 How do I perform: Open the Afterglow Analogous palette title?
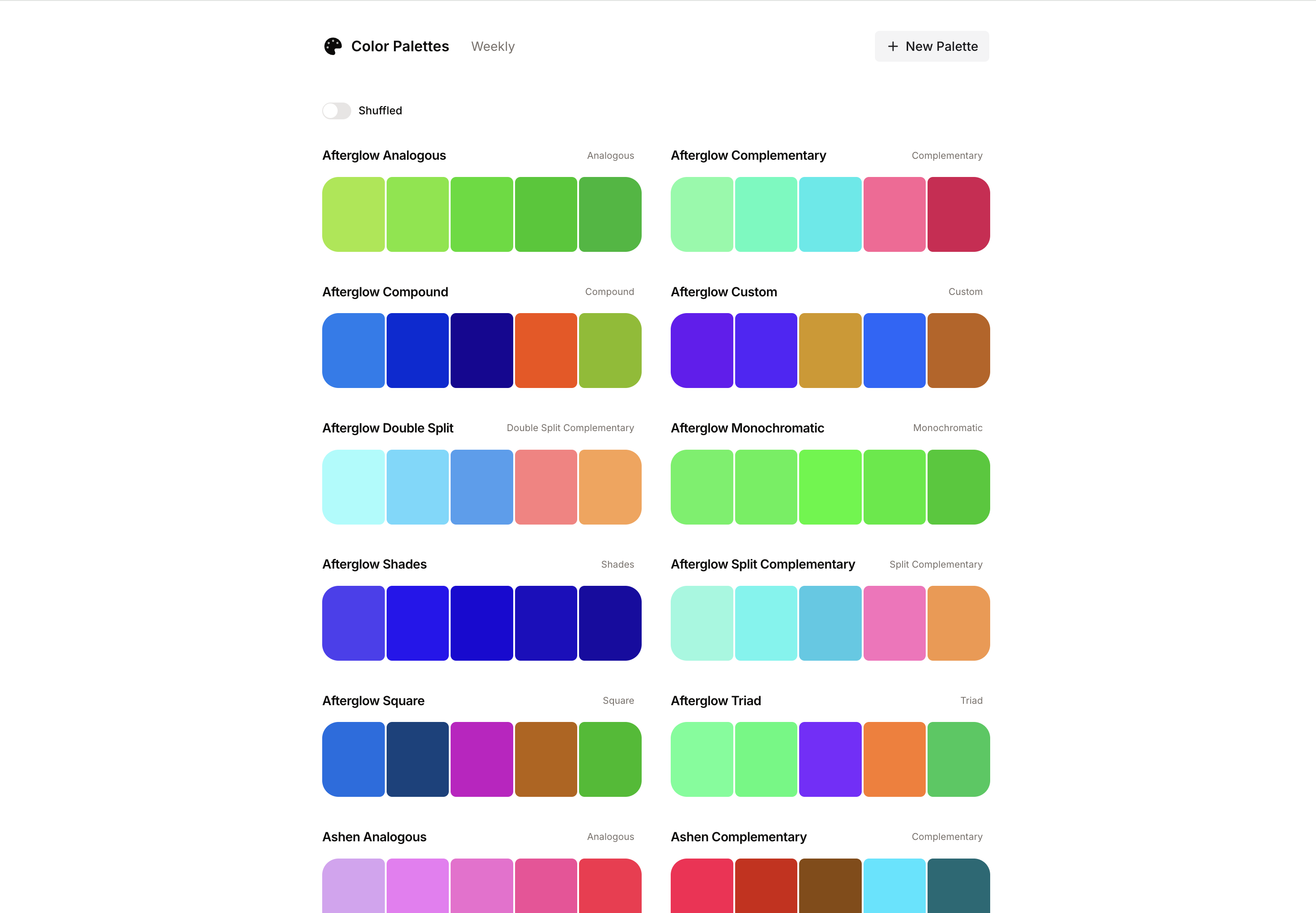pyautogui.click(x=384, y=156)
